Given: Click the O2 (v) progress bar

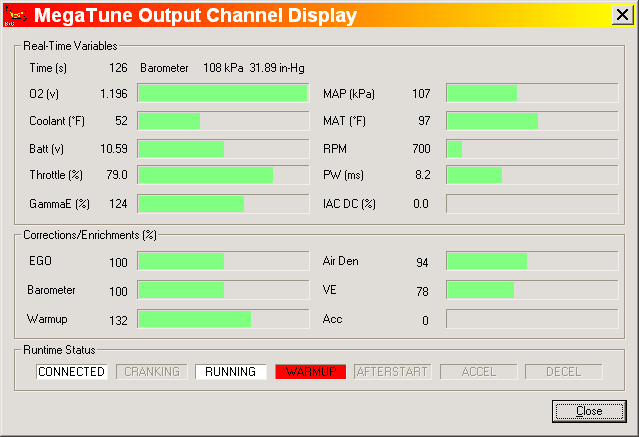Looking at the screenshot, I should pos(223,93).
